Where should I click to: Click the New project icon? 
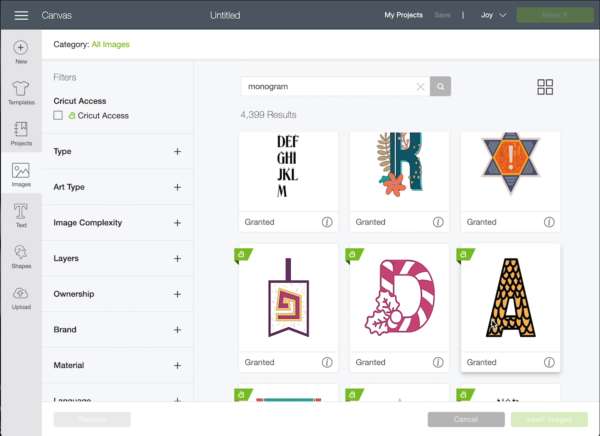[x=21, y=52]
